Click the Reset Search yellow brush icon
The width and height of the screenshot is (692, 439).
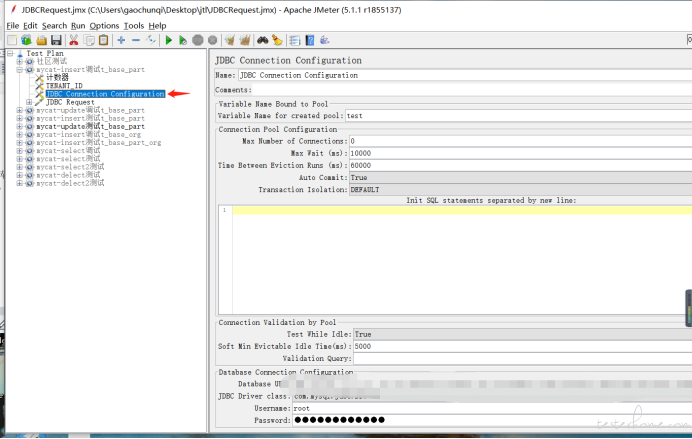(x=277, y=40)
